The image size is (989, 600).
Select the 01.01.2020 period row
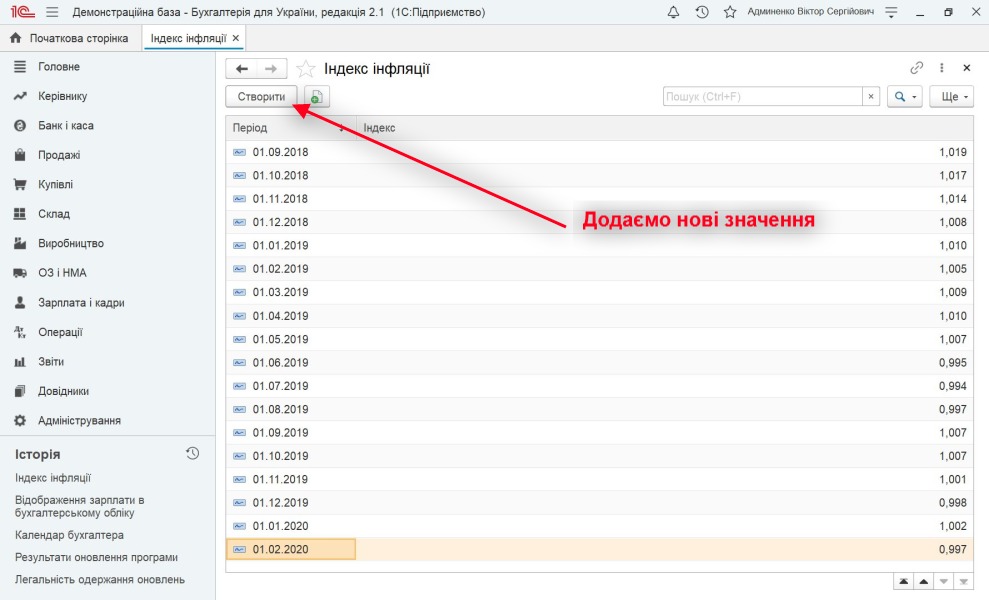tap(599, 526)
